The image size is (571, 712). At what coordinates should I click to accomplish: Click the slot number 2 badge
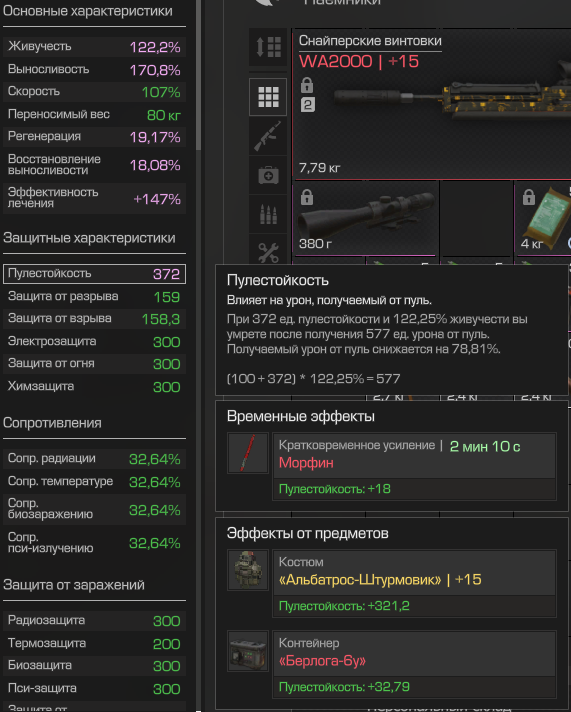point(308,105)
